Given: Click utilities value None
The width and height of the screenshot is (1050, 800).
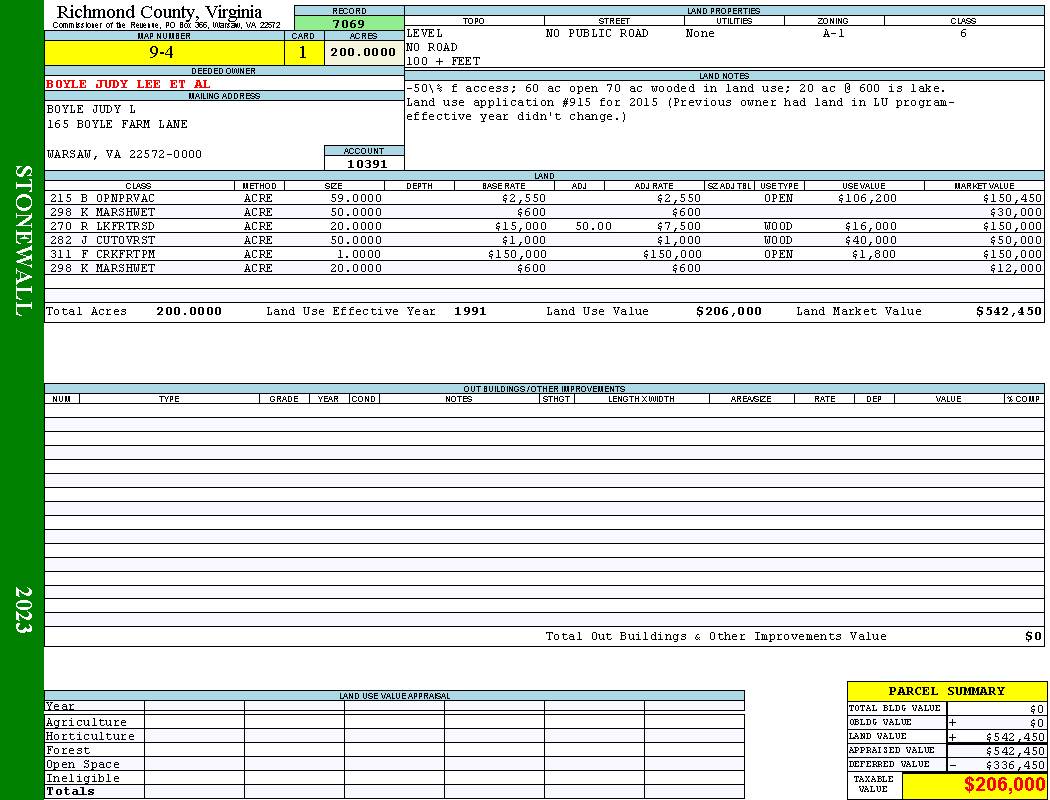Looking at the screenshot, I should click(700, 33).
